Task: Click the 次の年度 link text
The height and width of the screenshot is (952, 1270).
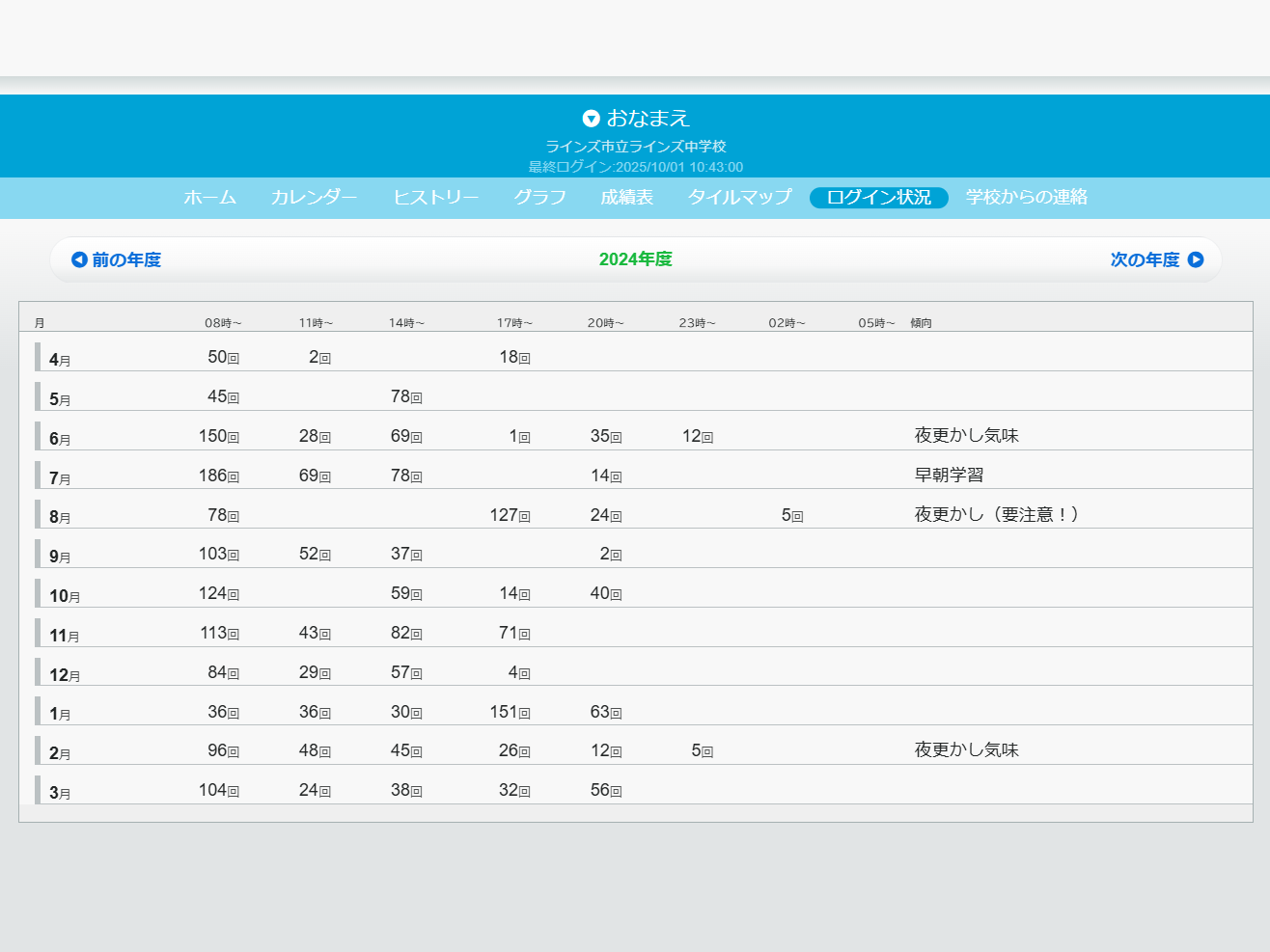Action: (x=1145, y=259)
